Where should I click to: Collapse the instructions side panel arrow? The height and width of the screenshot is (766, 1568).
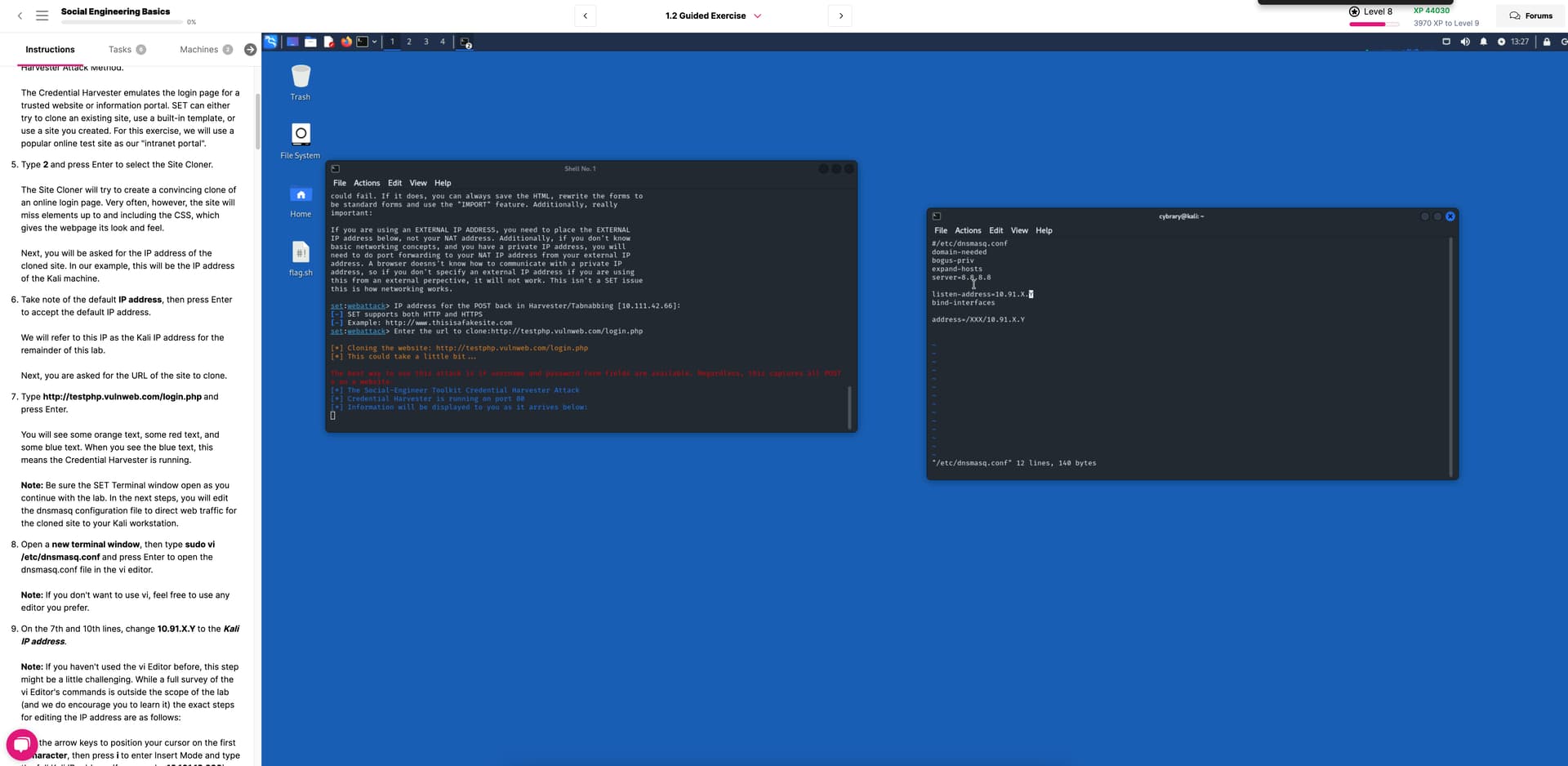[x=250, y=50]
